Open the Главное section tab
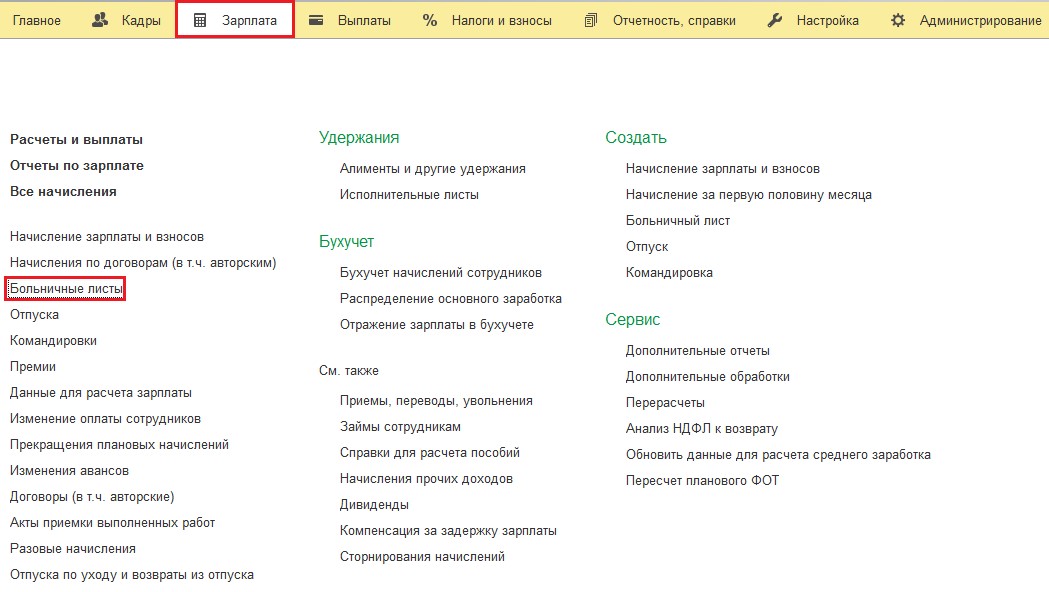 pyautogui.click(x=36, y=20)
